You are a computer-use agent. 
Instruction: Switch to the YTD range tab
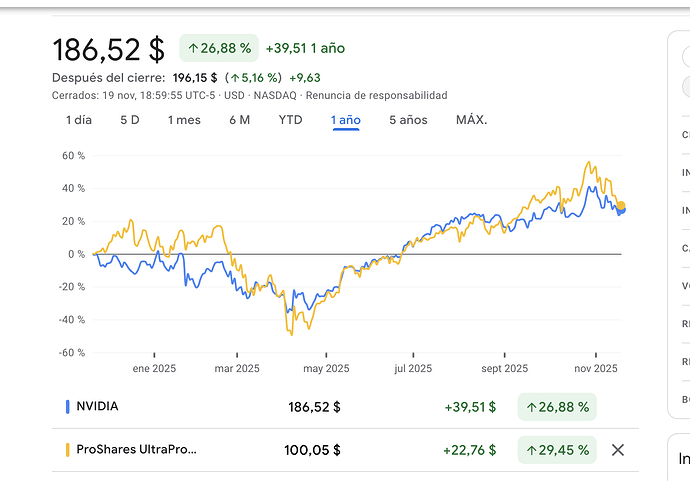(x=290, y=120)
